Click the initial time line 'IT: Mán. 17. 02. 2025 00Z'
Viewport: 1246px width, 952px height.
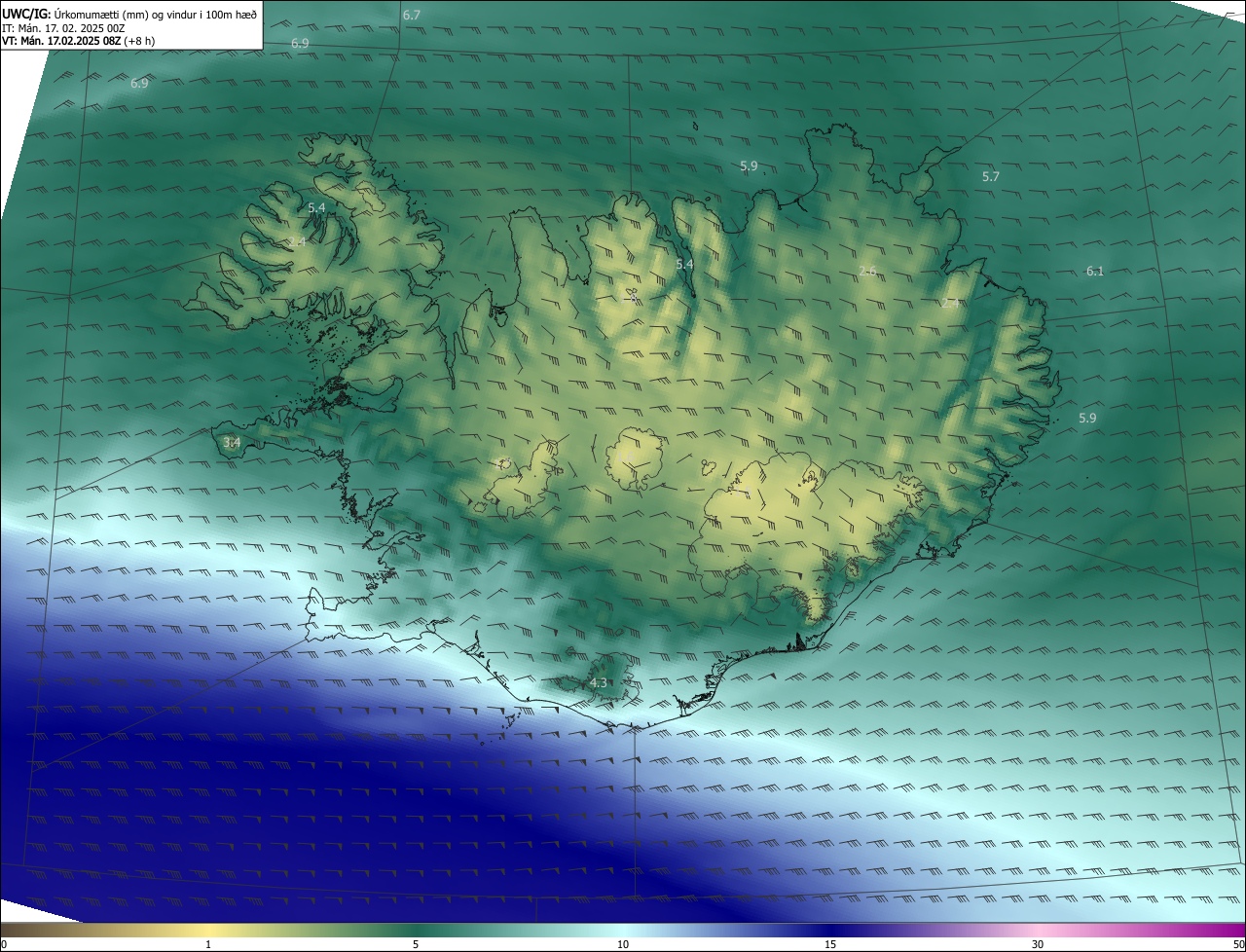click(62, 28)
